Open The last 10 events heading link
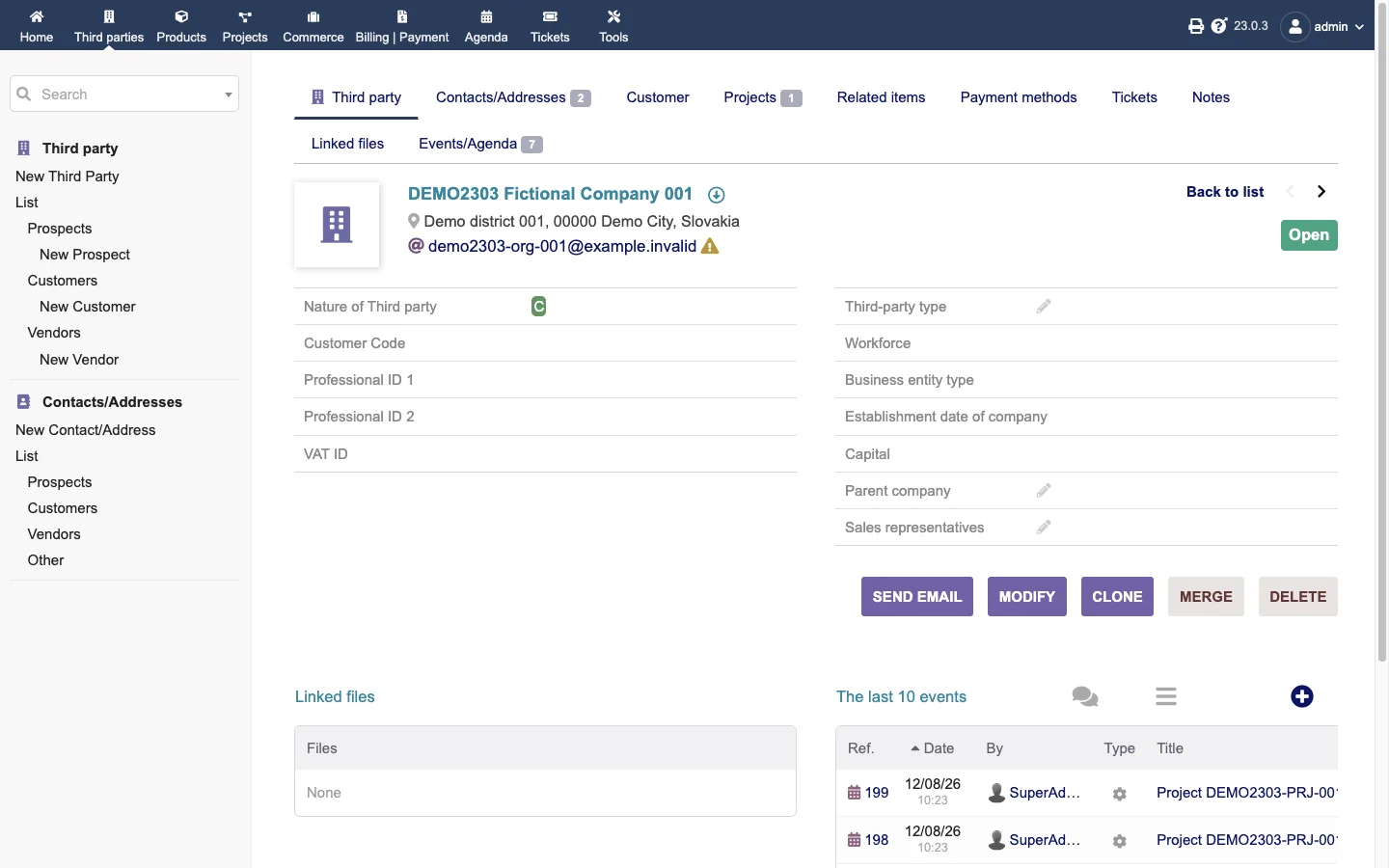 901,696
